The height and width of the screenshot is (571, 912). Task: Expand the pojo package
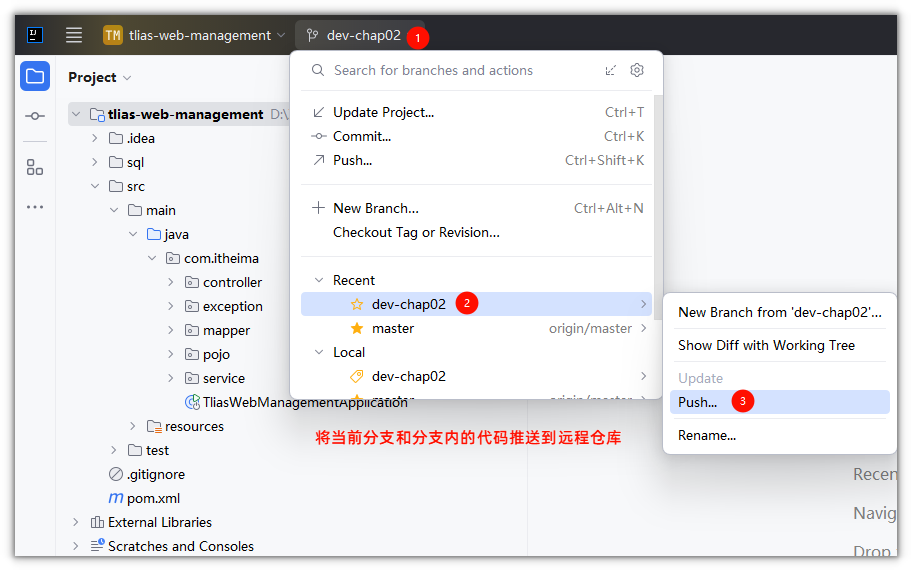170,354
